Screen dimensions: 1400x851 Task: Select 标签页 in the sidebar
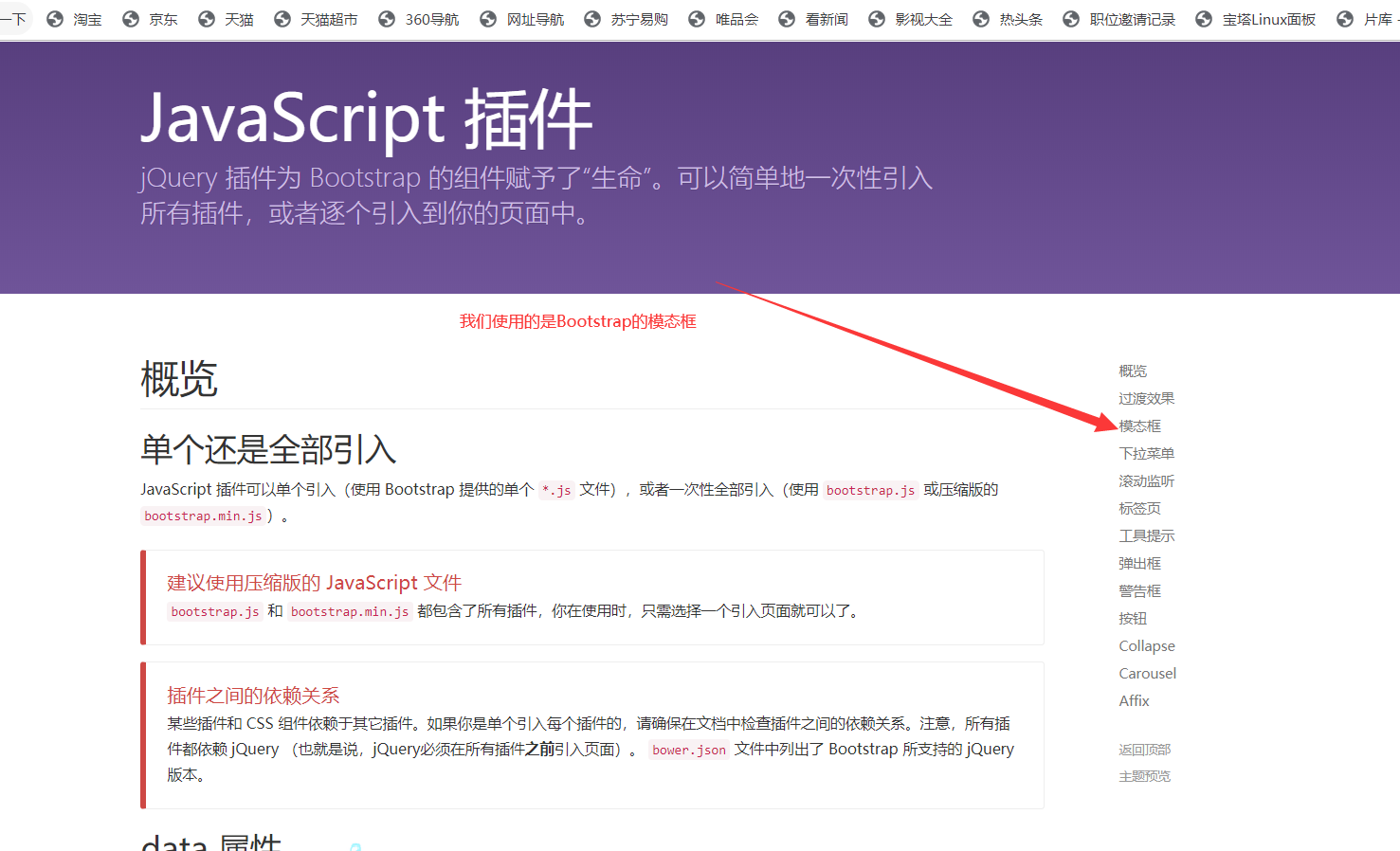coord(1140,508)
